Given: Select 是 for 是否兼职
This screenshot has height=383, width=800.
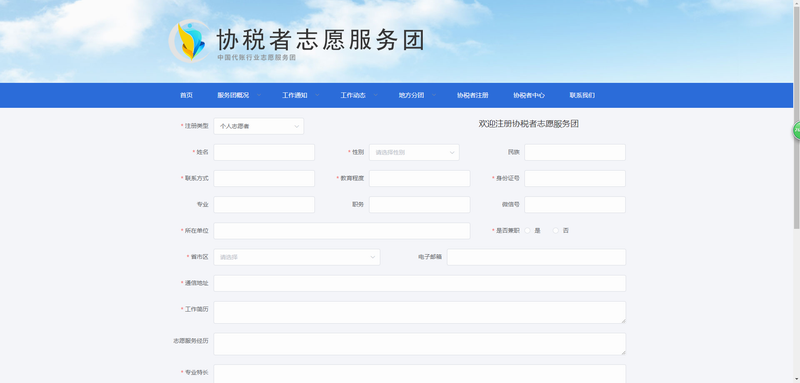Looking at the screenshot, I should pyautogui.click(x=528, y=231).
